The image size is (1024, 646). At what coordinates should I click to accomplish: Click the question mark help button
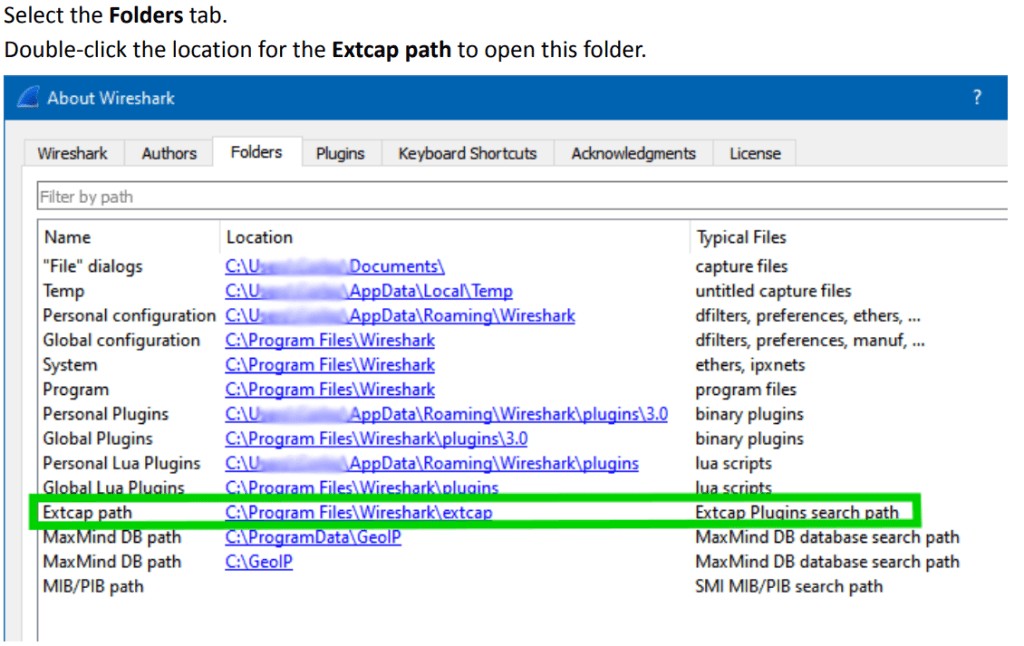[977, 98]
